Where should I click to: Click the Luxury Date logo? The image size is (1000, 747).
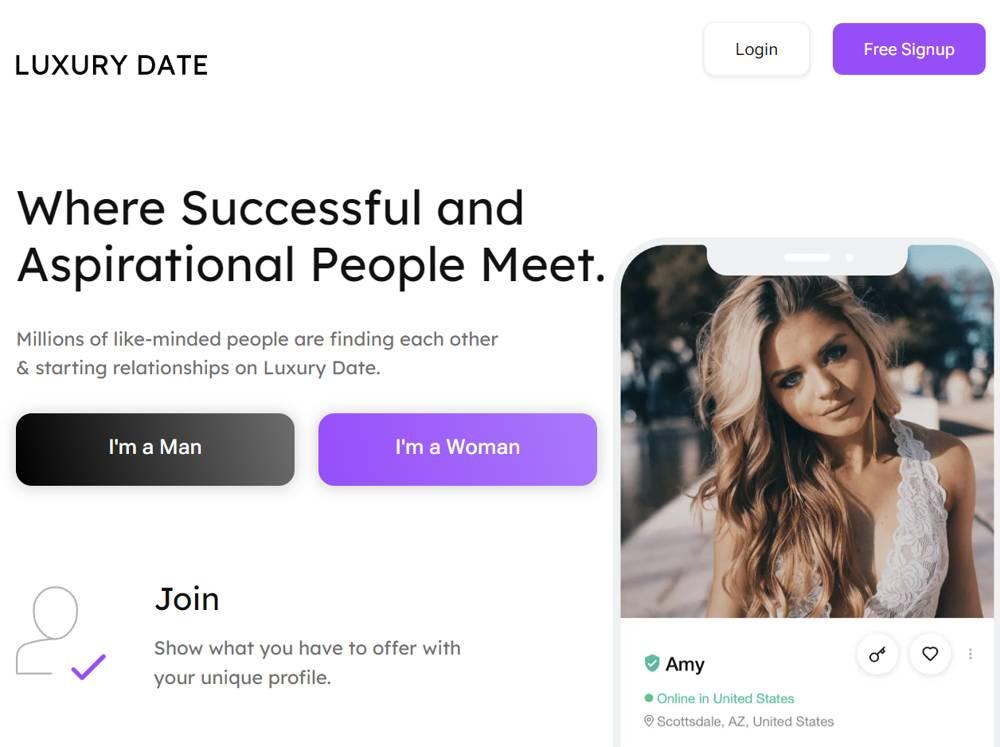[x=111, y=66]
